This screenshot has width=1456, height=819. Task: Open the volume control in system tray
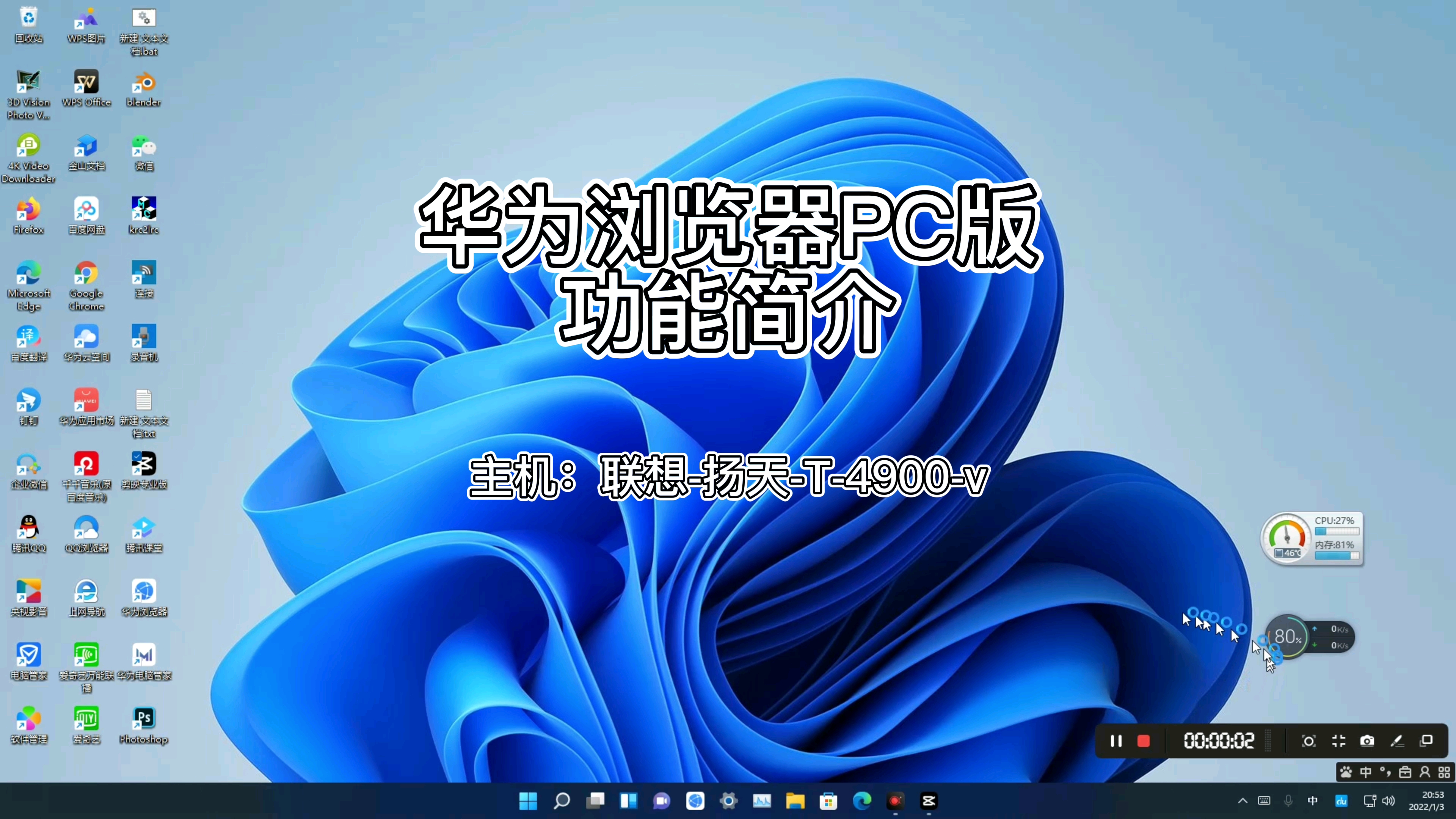point(1389,801)
